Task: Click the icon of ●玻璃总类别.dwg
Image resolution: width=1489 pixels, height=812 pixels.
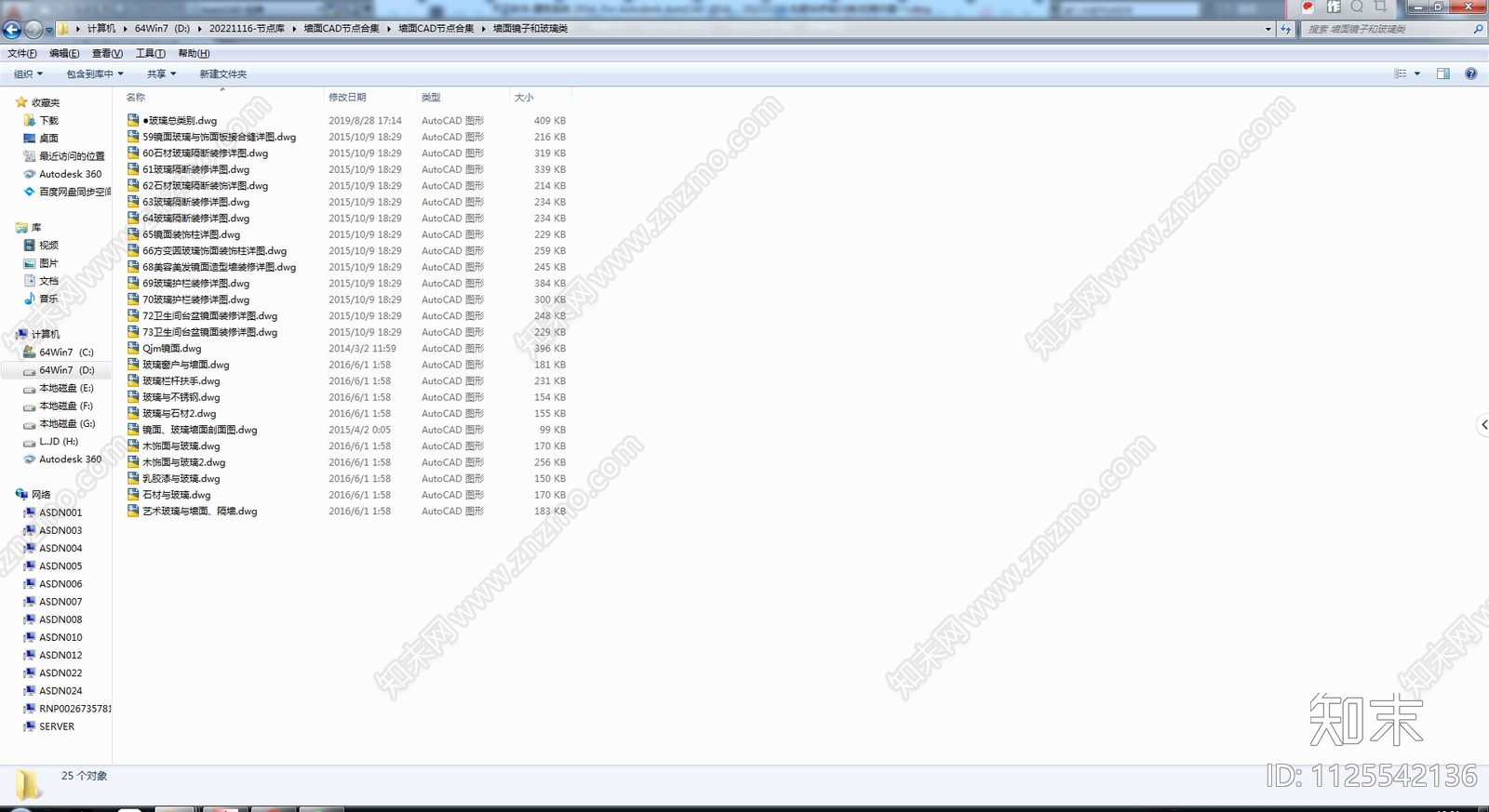Action: point(133,120)
